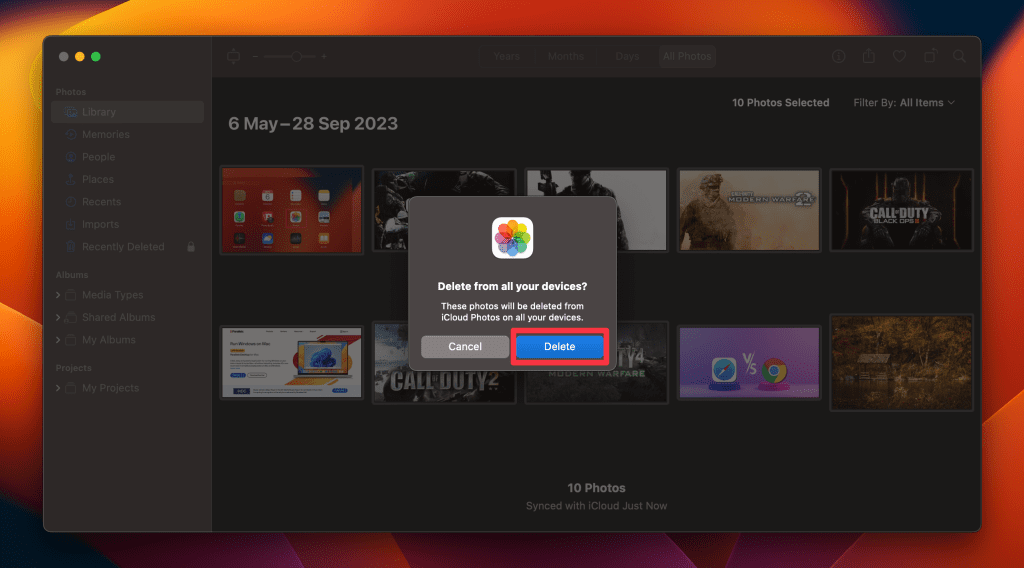Image resolution: width=1024 pixels, height=568 pixels.
Task: Click the zoom in plus button
Action: (x=324, y=57)
